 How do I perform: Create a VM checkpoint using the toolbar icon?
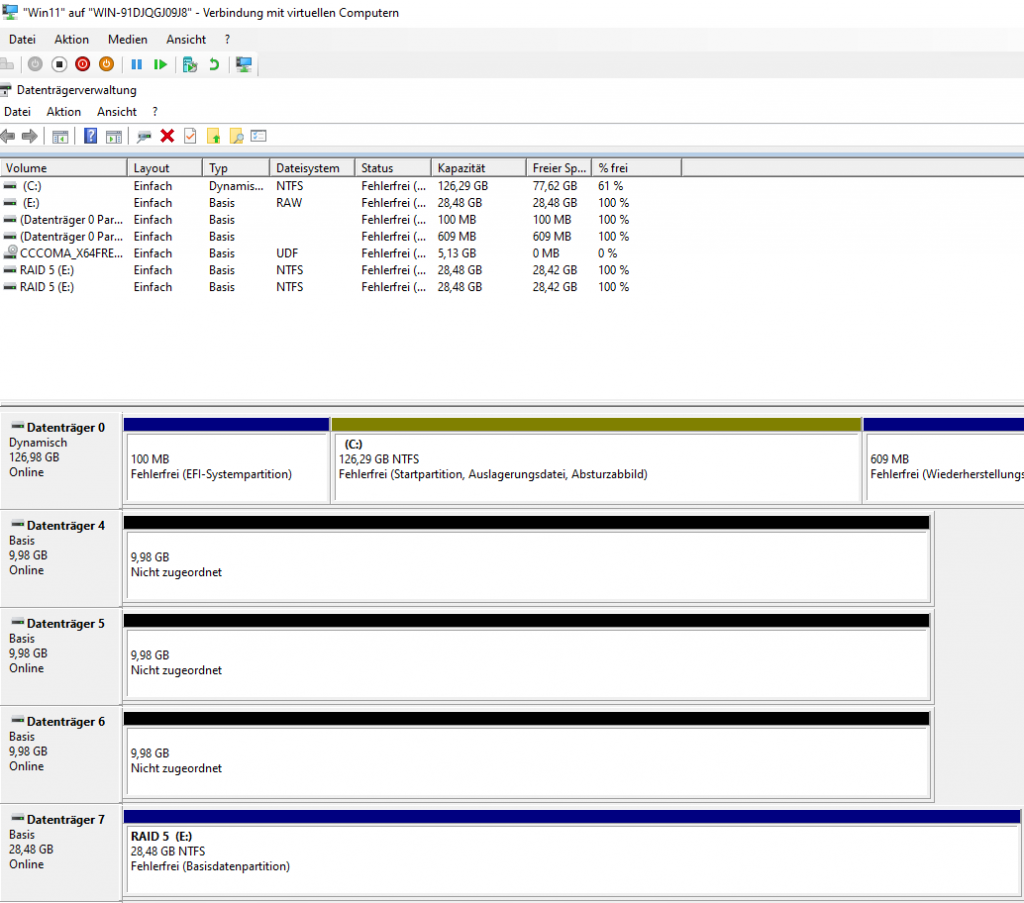pos(190,64)
